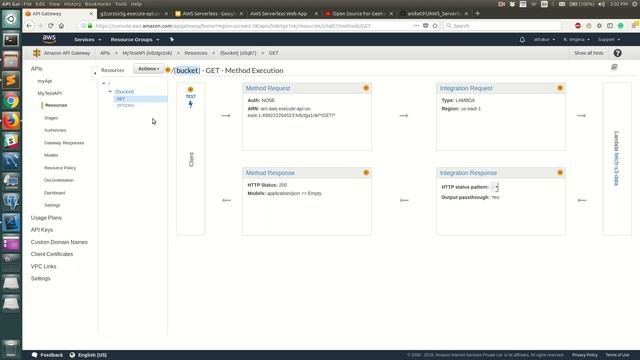Open Usage Plans in the sidebar

pyautogui.click(x=46, y=218)
